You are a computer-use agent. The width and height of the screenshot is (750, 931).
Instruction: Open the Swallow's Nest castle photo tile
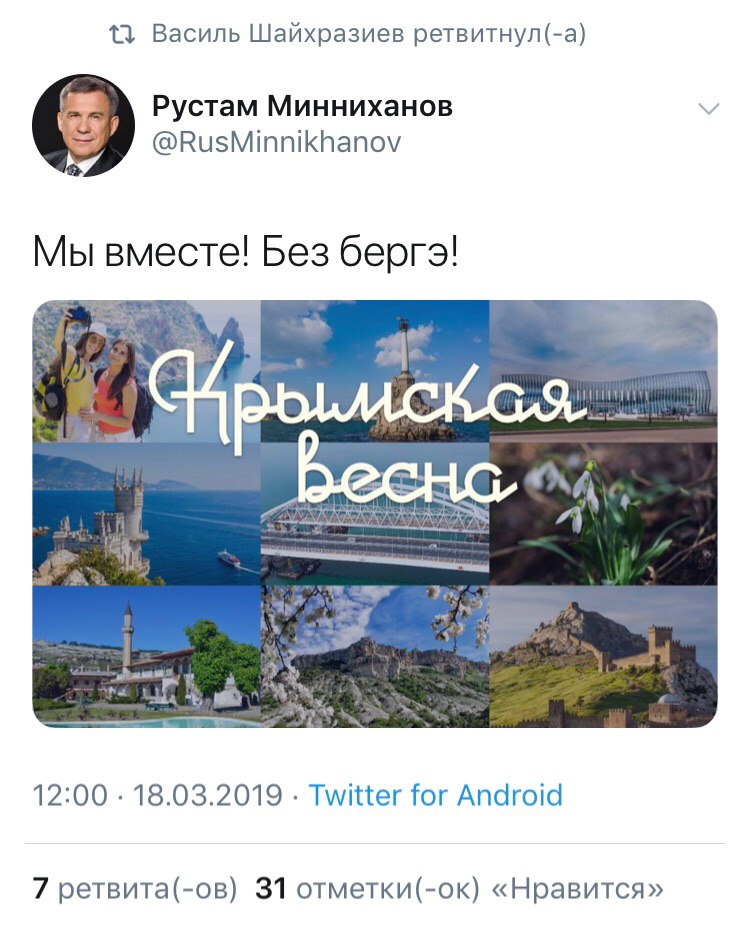click(146, 514)
